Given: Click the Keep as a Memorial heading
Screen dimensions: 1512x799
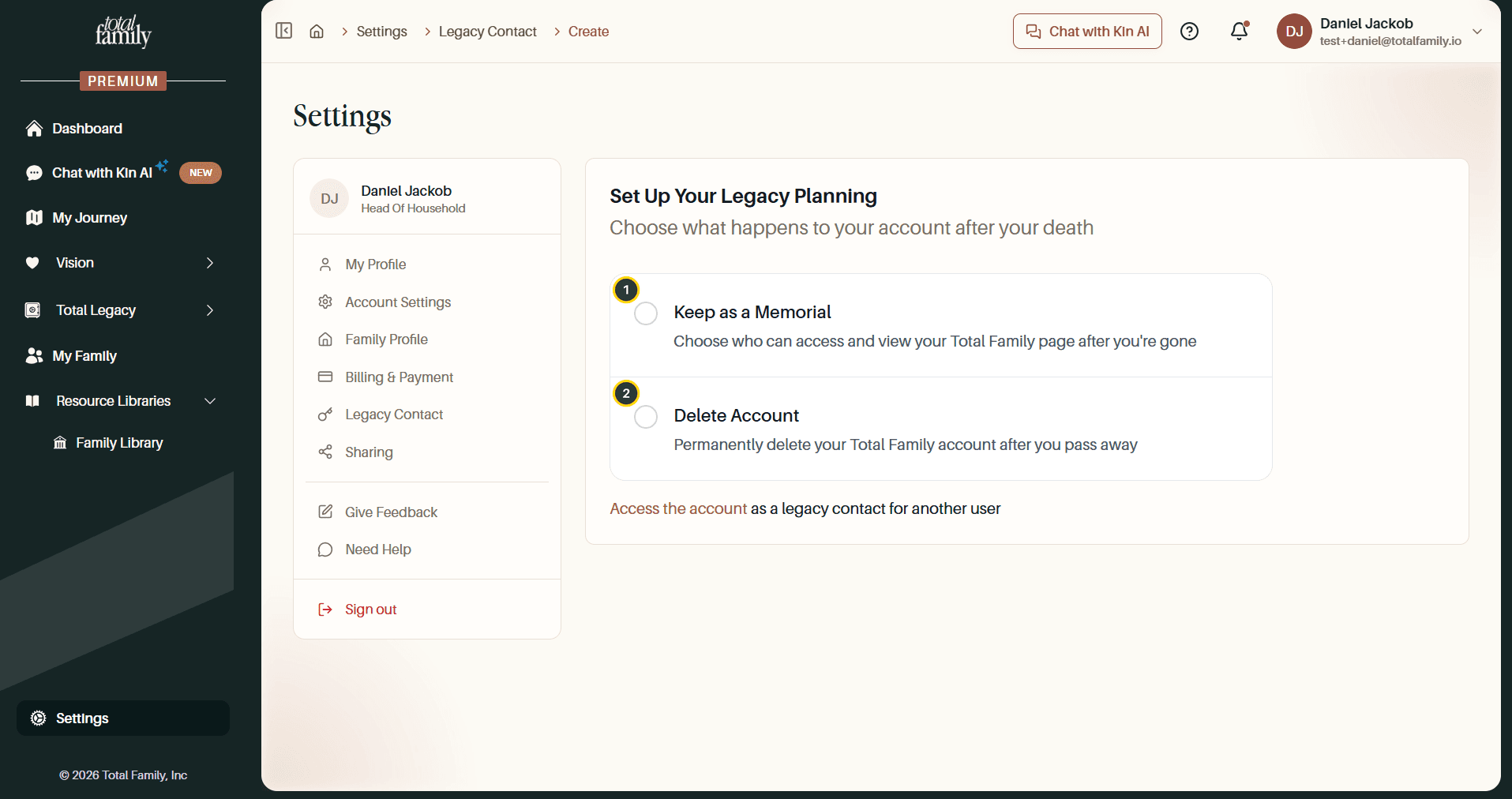Looking at the screenshot, I should (x=752, y=312).
